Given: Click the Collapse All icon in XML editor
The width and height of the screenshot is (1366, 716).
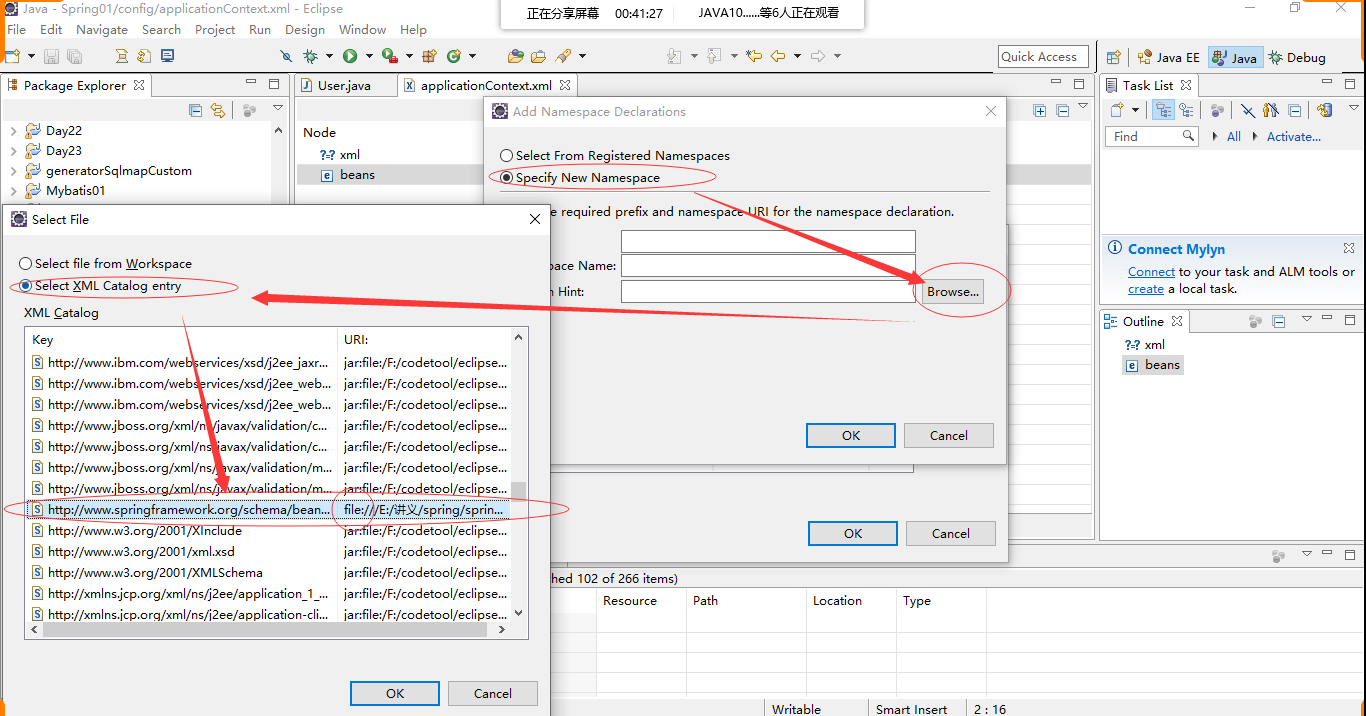Looking at the screenshot, I should tap(1063, 111).
